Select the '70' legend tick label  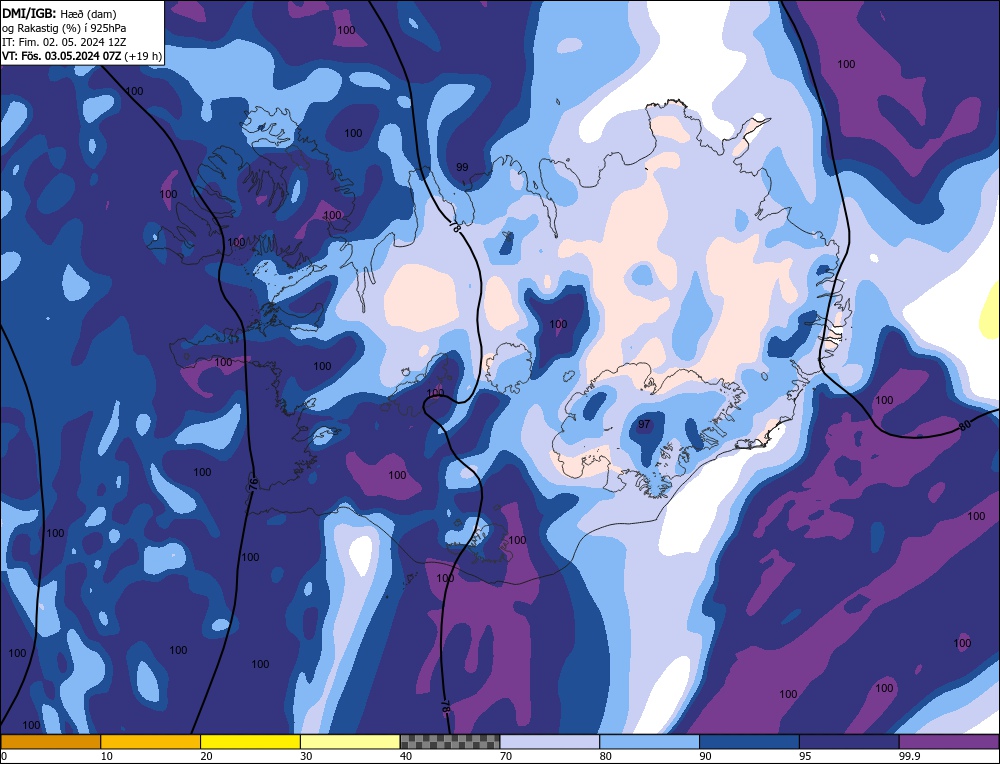coord(506,756)
